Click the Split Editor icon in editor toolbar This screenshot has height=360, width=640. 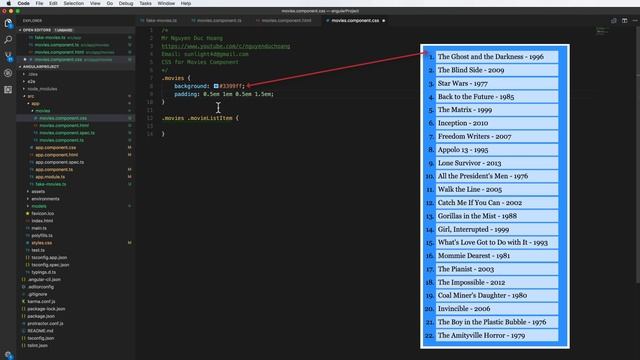[x=624, y=20]
